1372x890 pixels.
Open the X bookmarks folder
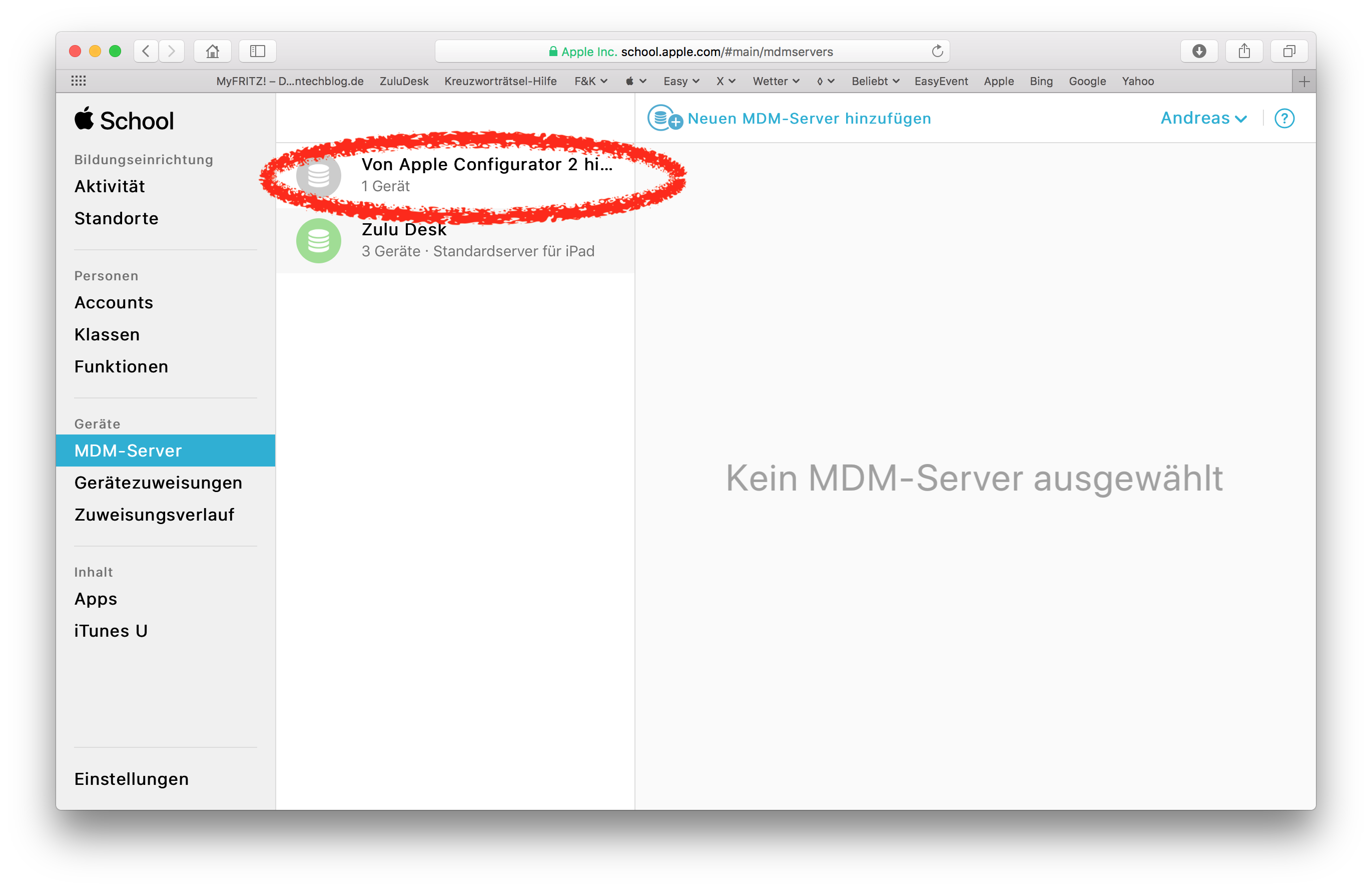pyautogui.click(x=726, y=81)
